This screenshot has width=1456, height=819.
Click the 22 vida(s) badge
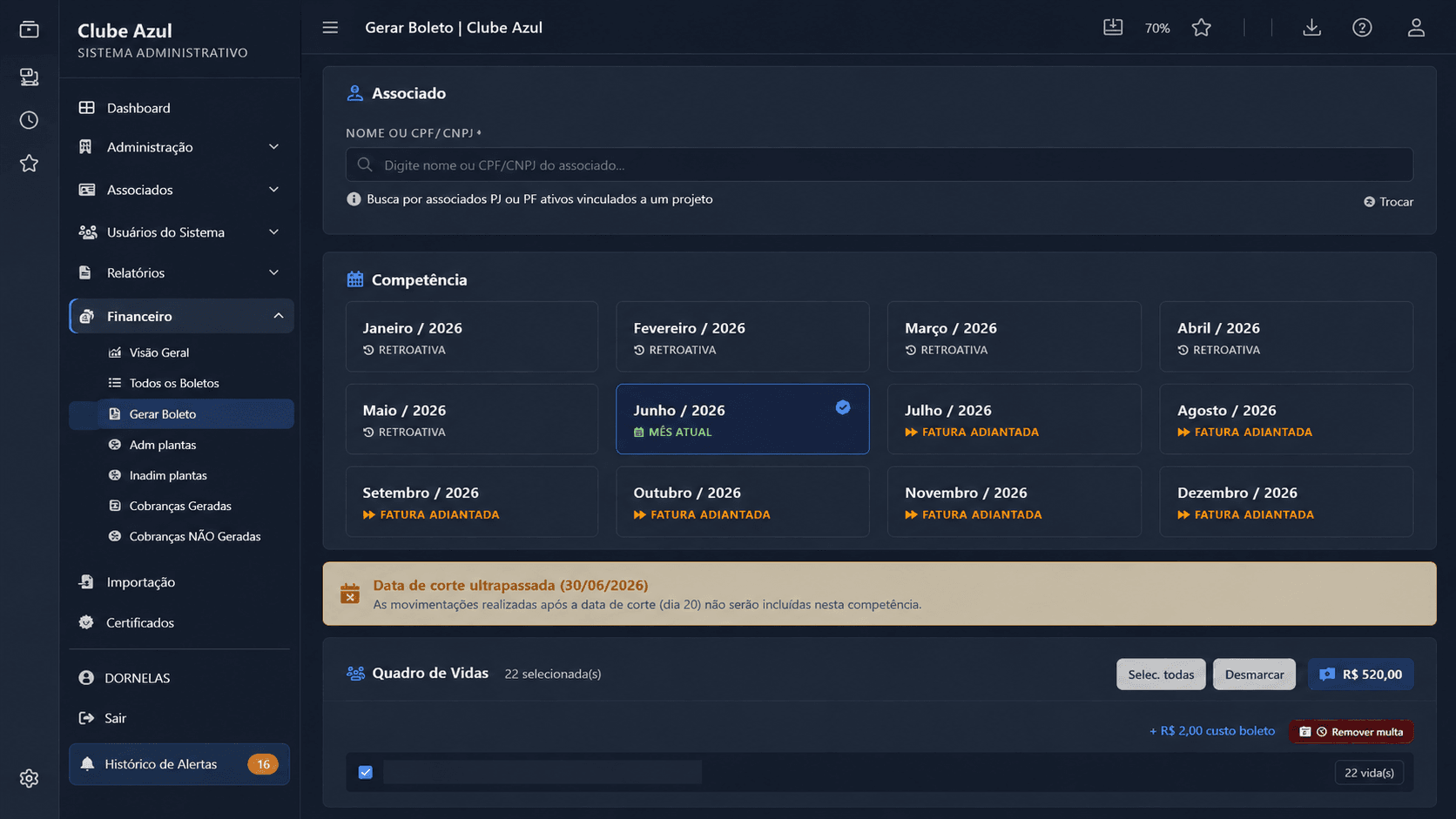tap(1369, 773)
